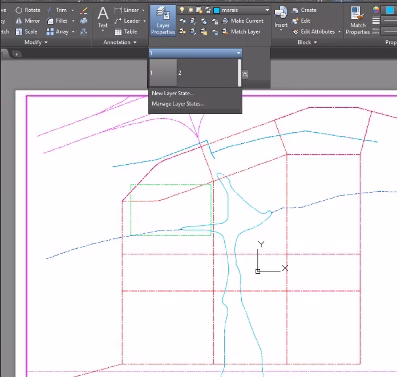The image size is (398, 378).
Task: Activate the Fillet tool
Action: click(x=57, y=21)
